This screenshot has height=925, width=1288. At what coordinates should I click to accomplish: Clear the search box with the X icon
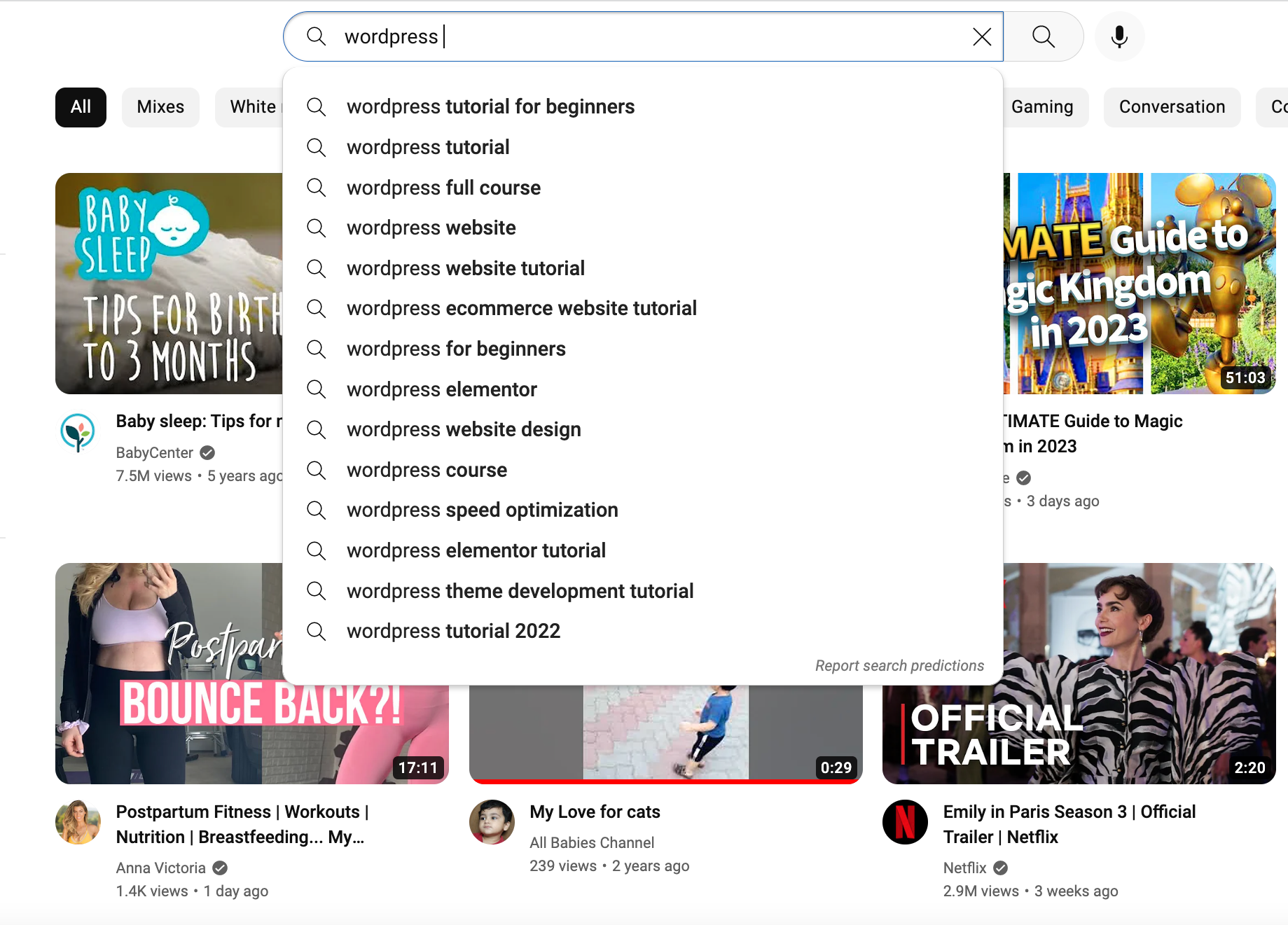(982, 36)
